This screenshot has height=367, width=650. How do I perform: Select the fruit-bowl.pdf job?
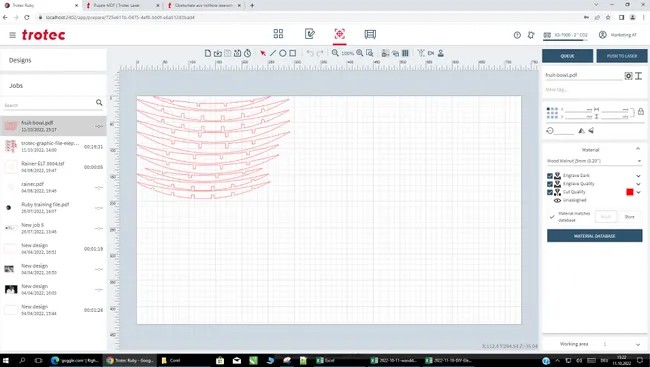click(53, 126)
